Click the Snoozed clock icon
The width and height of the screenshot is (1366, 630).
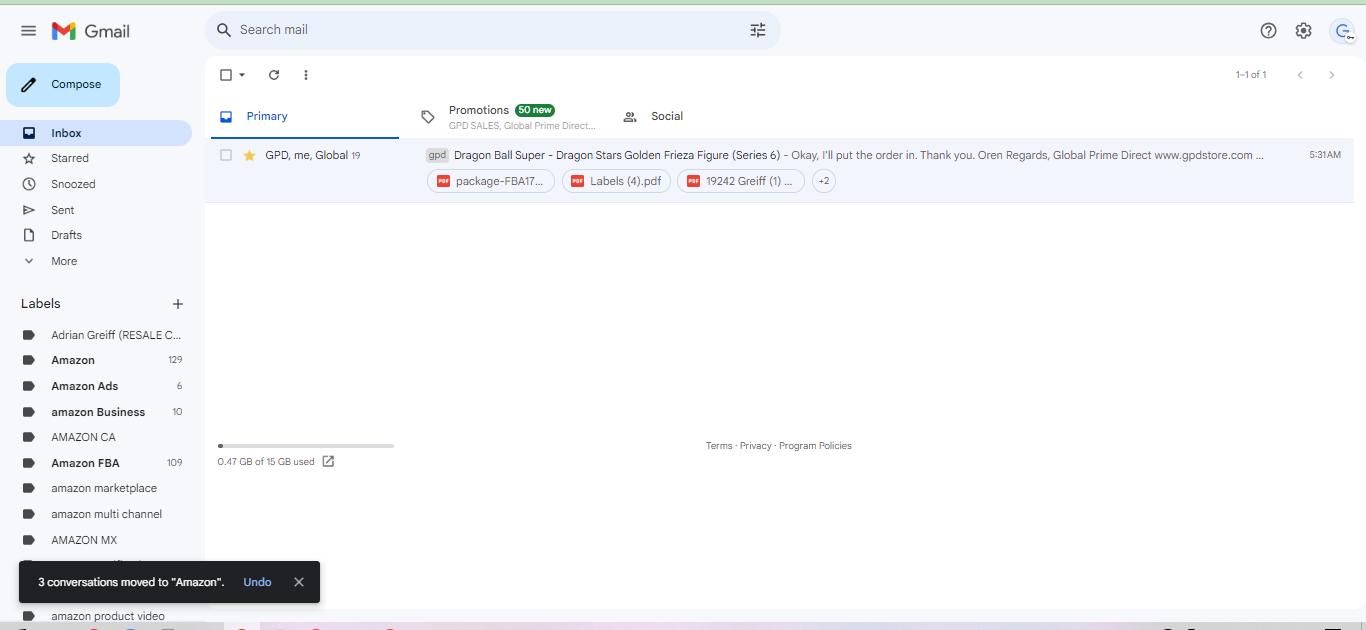[x=29, y=184]
